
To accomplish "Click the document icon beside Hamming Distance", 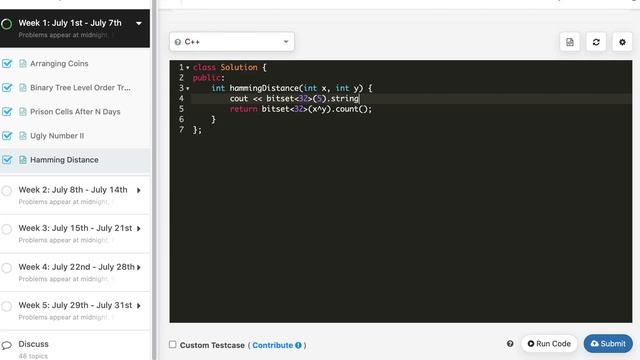I will pyautogui.click(x=23, y=160).
